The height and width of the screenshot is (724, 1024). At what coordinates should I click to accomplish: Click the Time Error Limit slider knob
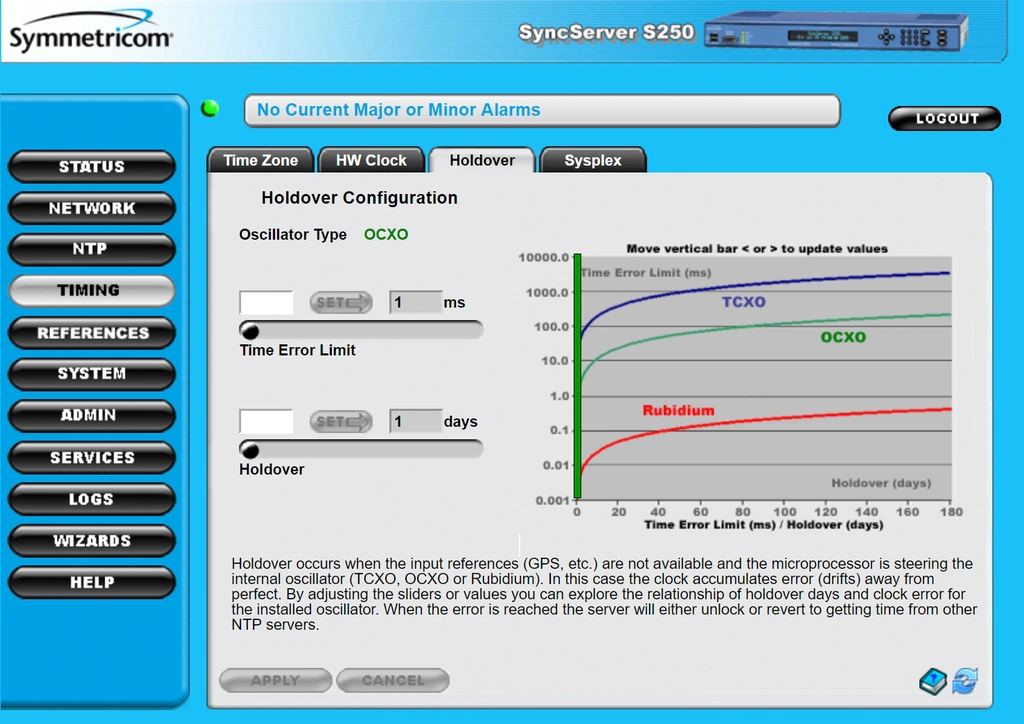click(250, 330)
